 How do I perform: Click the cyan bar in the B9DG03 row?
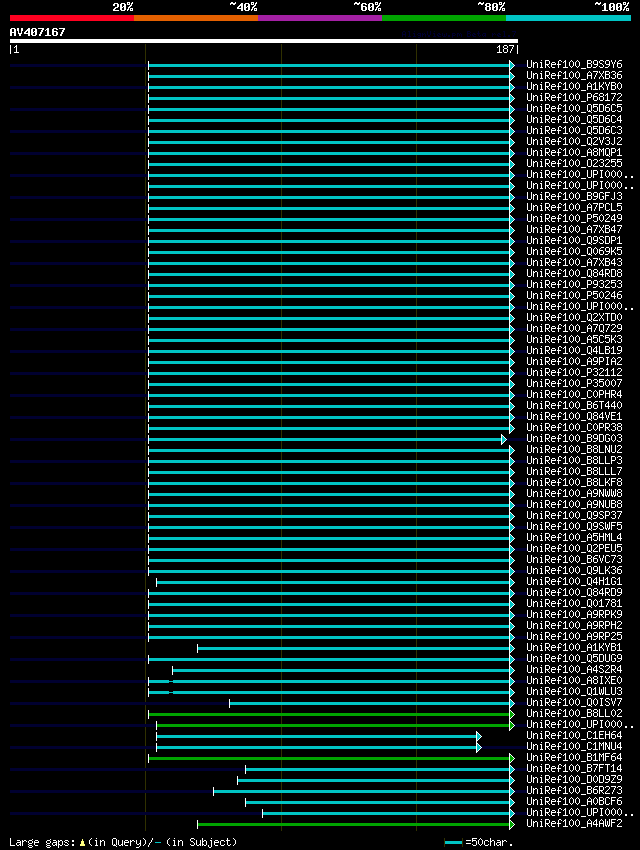click(x=327, y=439)
